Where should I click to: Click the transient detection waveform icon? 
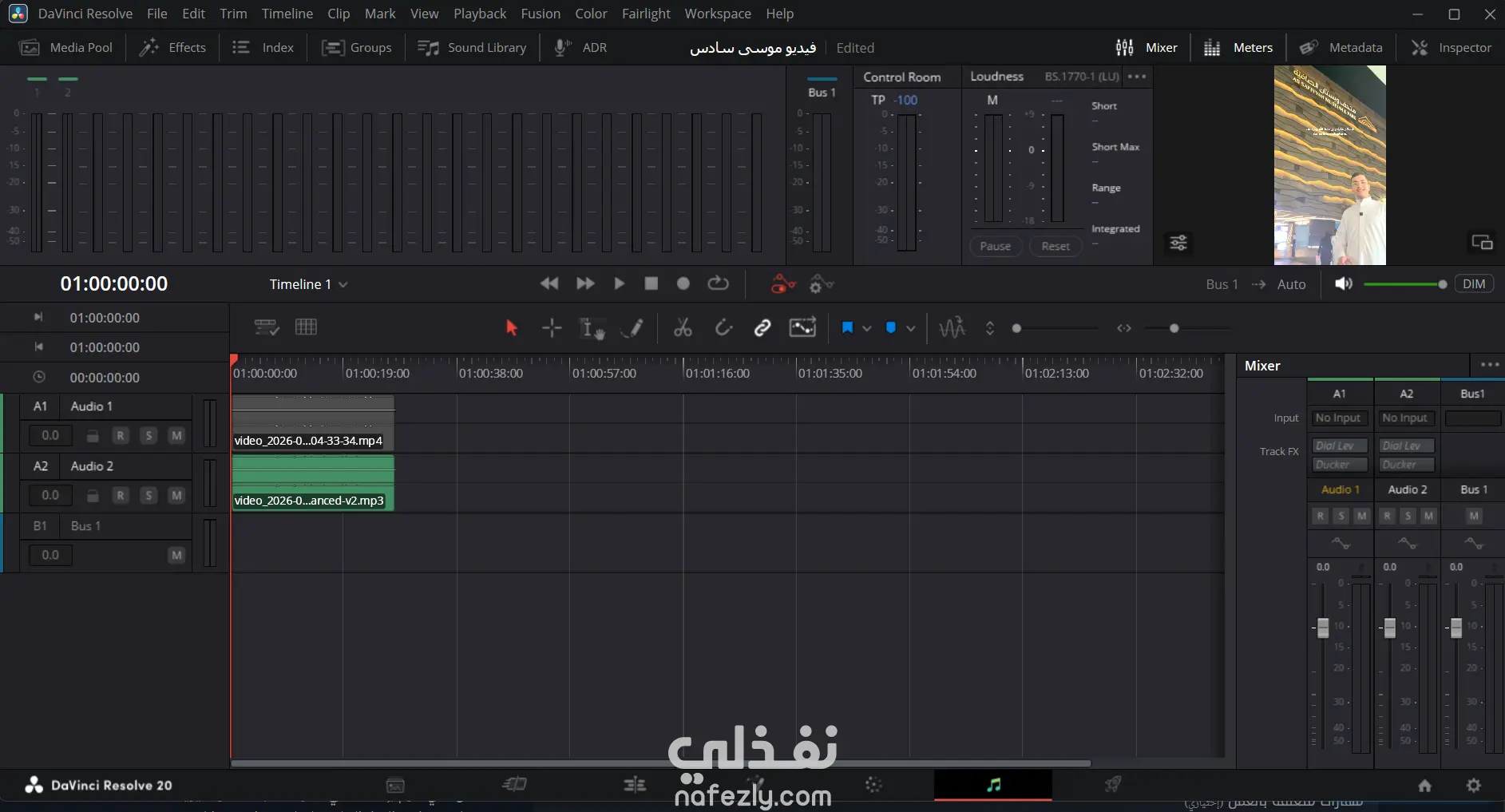pyautogui.click(x=952, y=327)
